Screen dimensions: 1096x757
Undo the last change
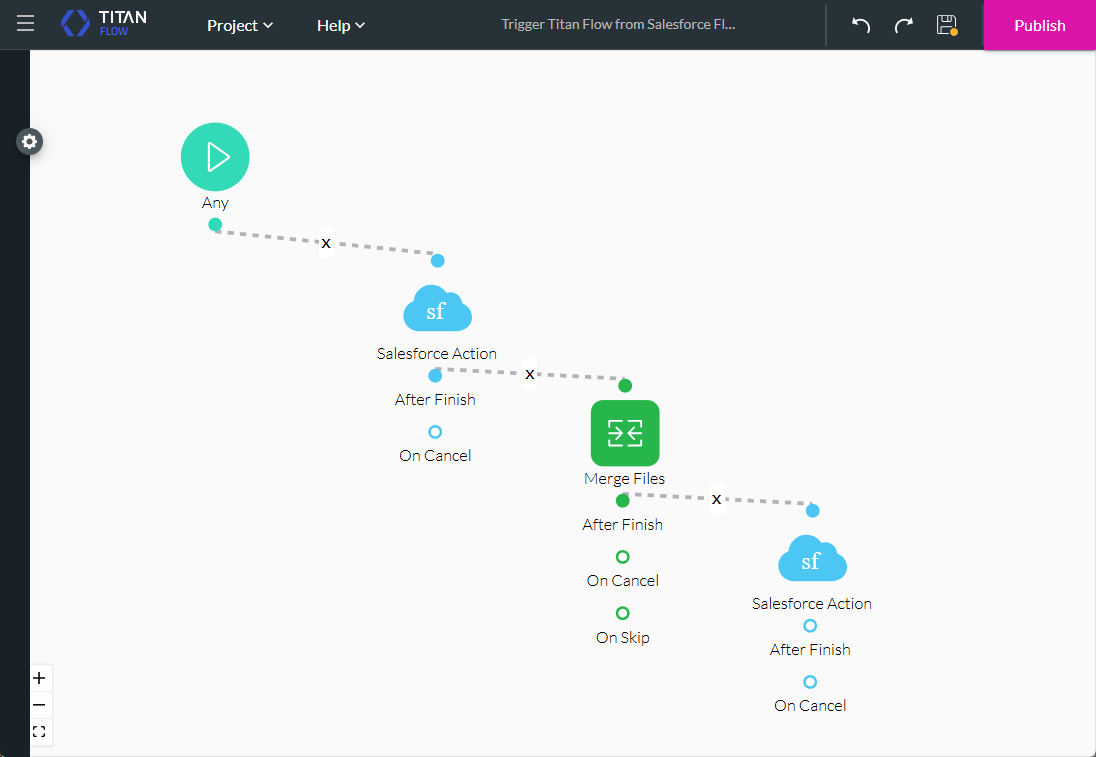[860, 25]
